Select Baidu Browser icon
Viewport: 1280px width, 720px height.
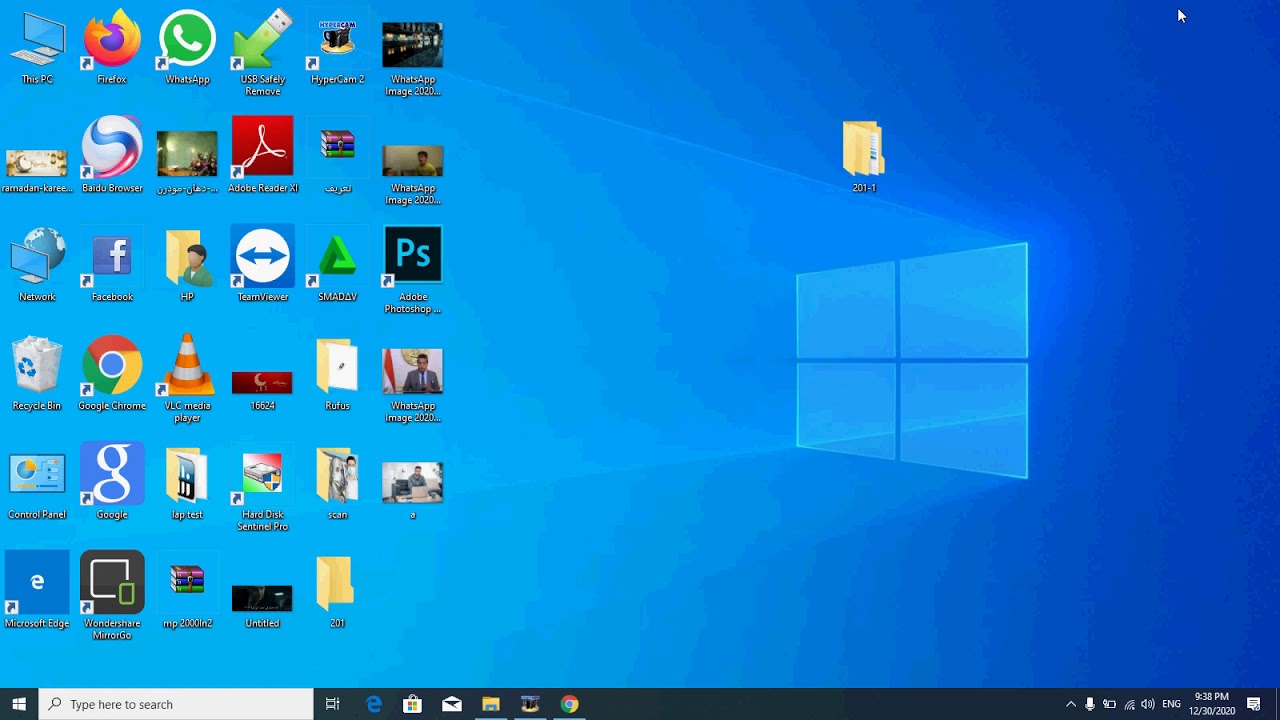[112, 155]
